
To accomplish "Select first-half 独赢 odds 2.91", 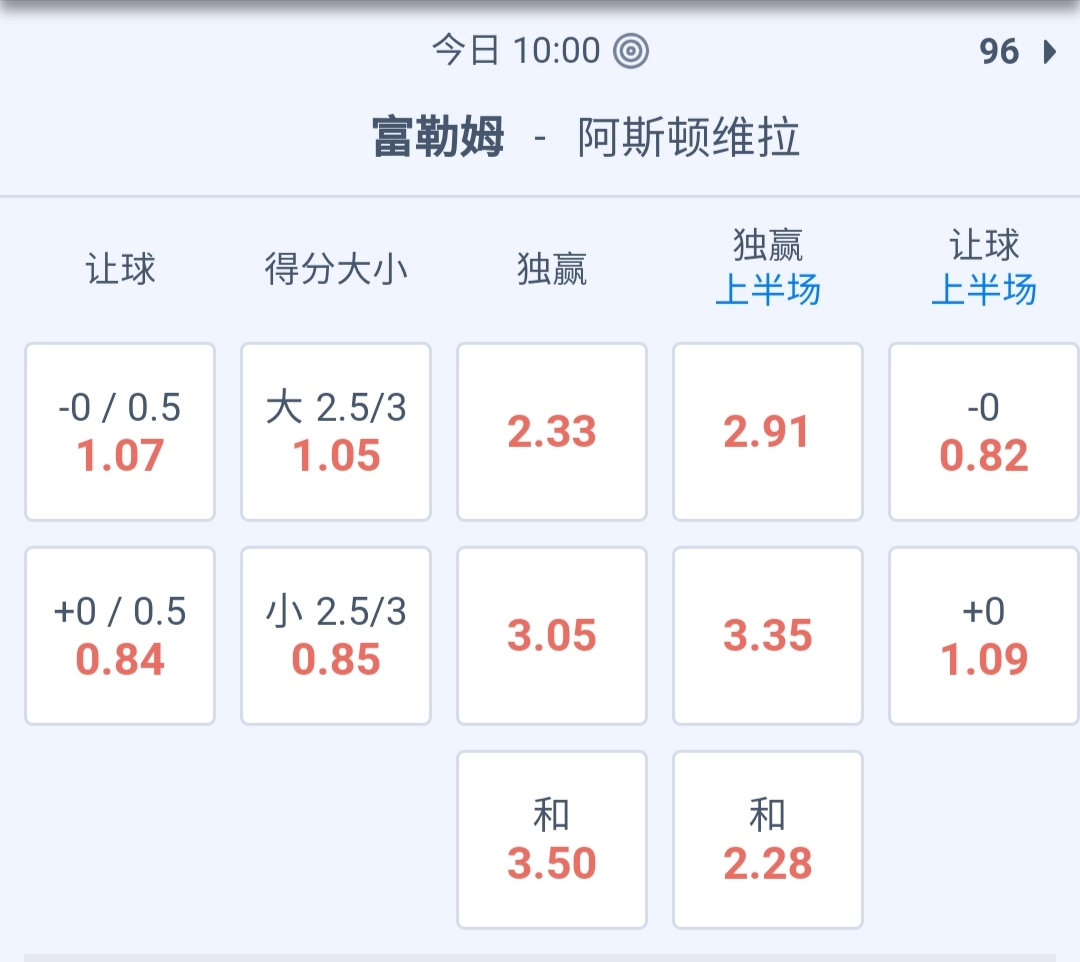I will click(768, 432).
